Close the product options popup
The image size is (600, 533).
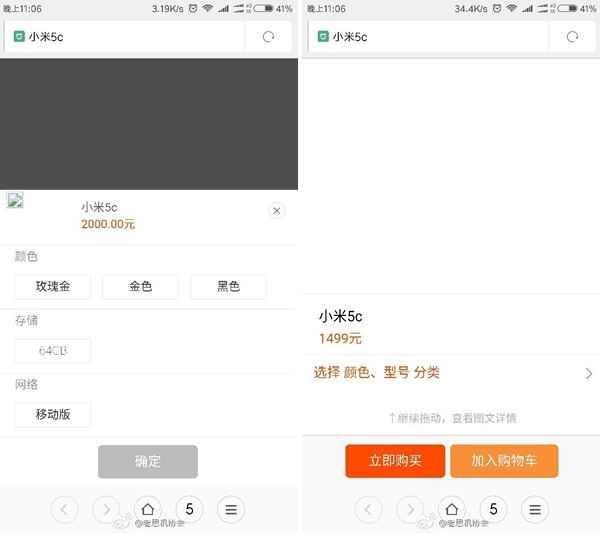coord(277,210)
